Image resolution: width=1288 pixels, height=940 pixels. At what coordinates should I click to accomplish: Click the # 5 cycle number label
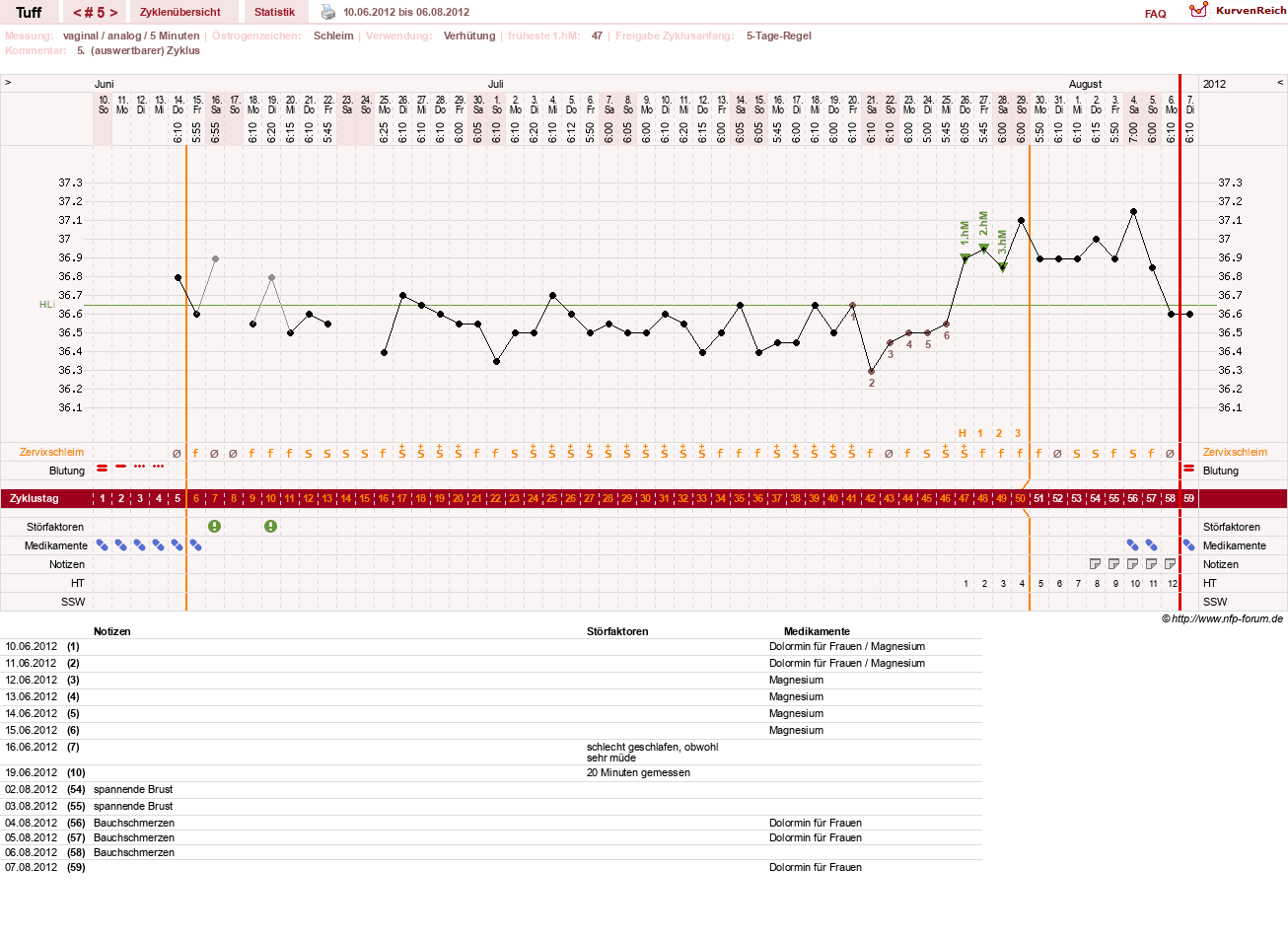[95, 13]
